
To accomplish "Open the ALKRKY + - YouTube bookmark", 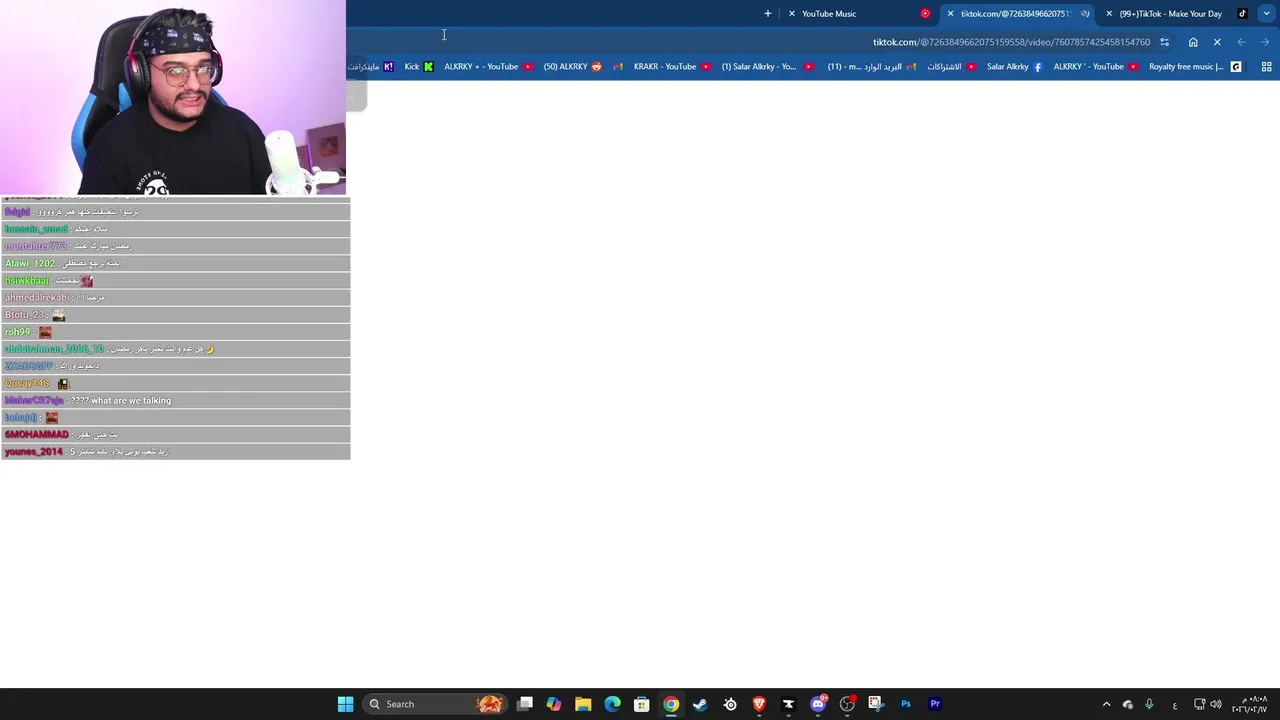I will (488, 67).
